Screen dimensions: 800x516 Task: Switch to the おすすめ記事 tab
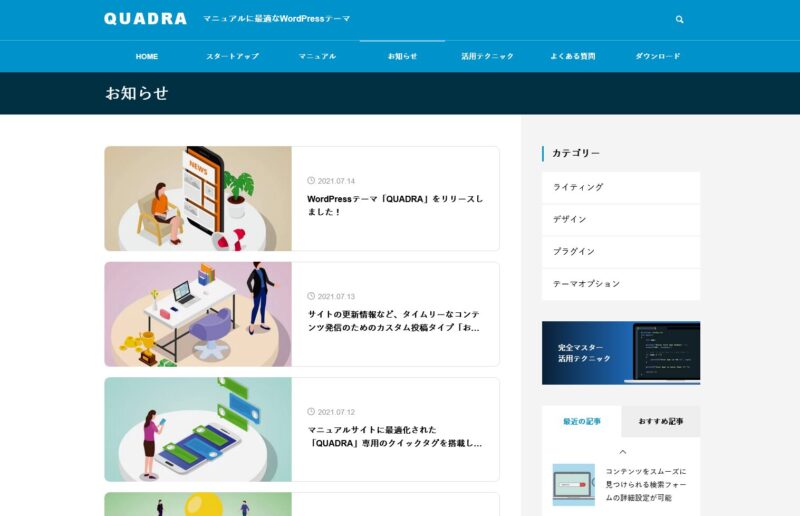coord(661,422)
